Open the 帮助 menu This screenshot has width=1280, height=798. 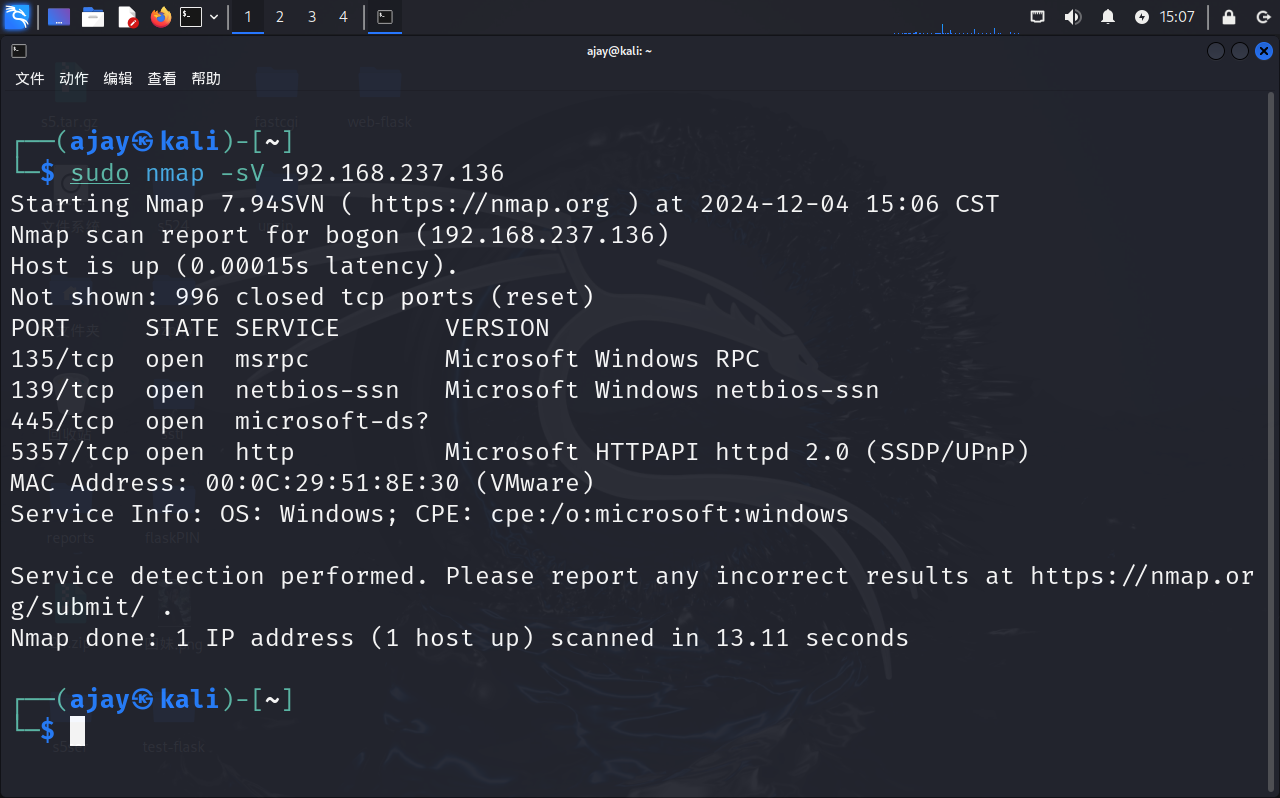[206, 79]
